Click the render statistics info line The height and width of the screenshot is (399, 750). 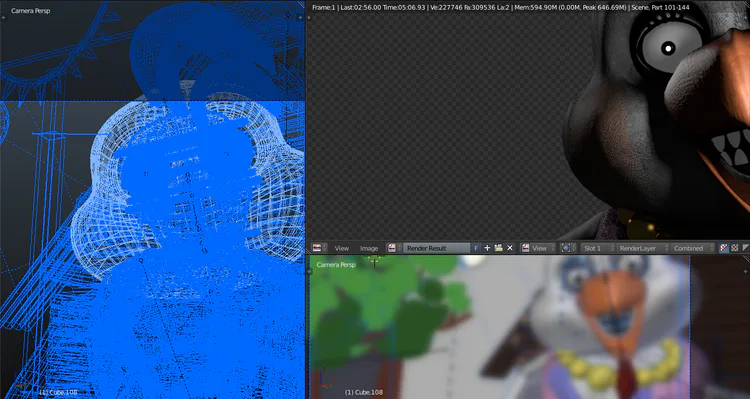click(501, 7)
